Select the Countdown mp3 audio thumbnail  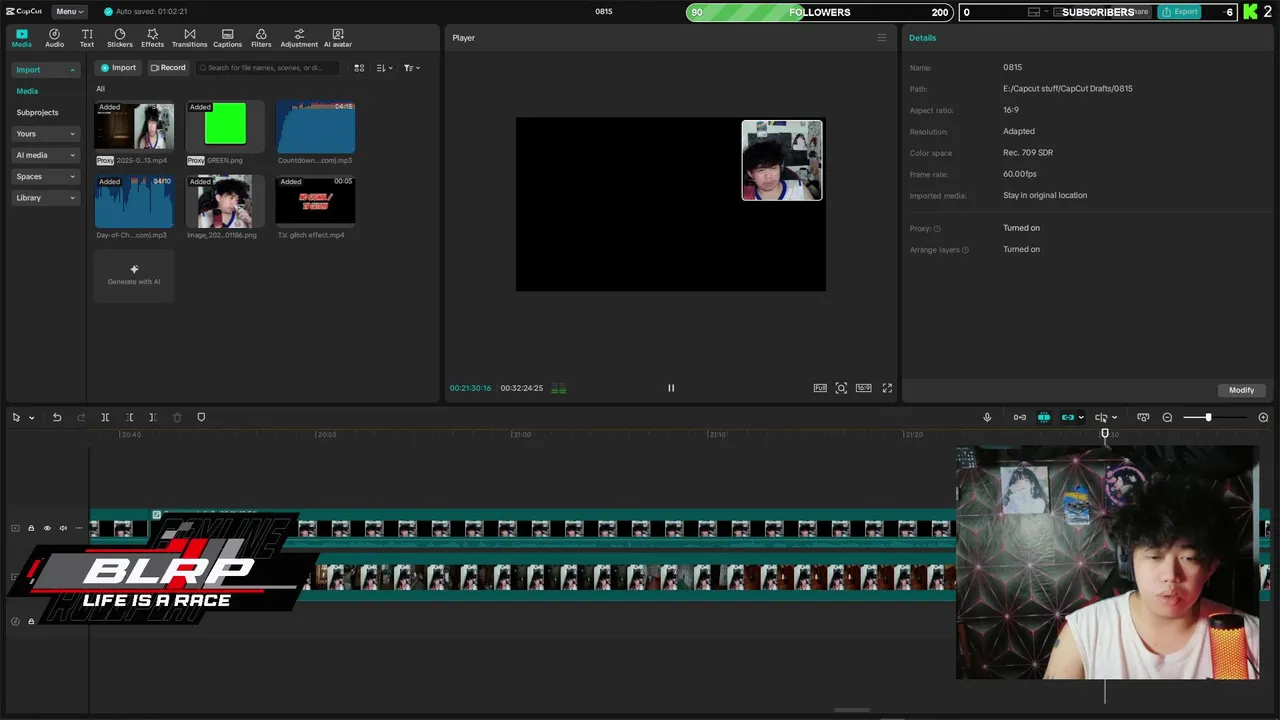316,126
